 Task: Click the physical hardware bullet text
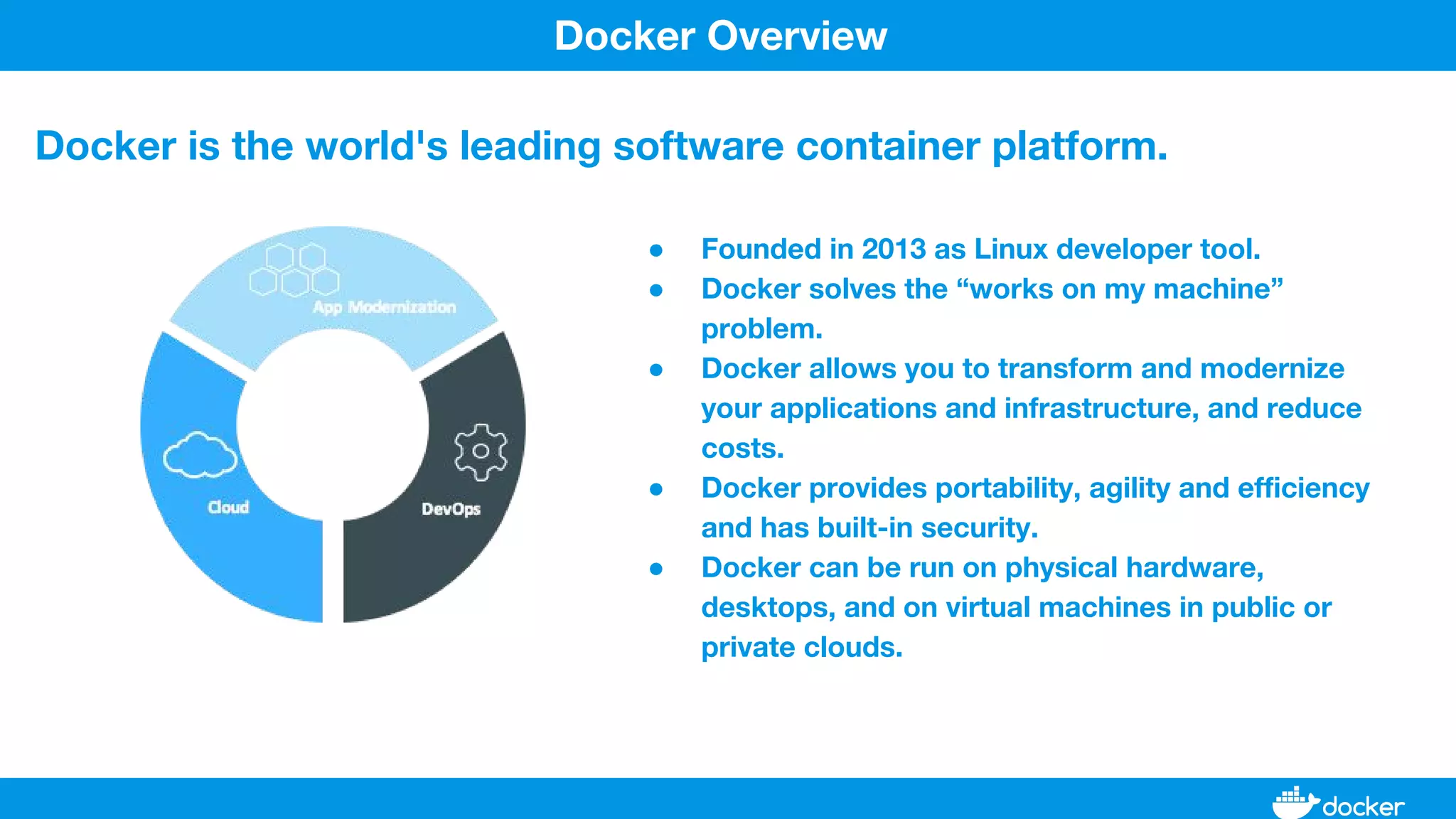[982, 568]
